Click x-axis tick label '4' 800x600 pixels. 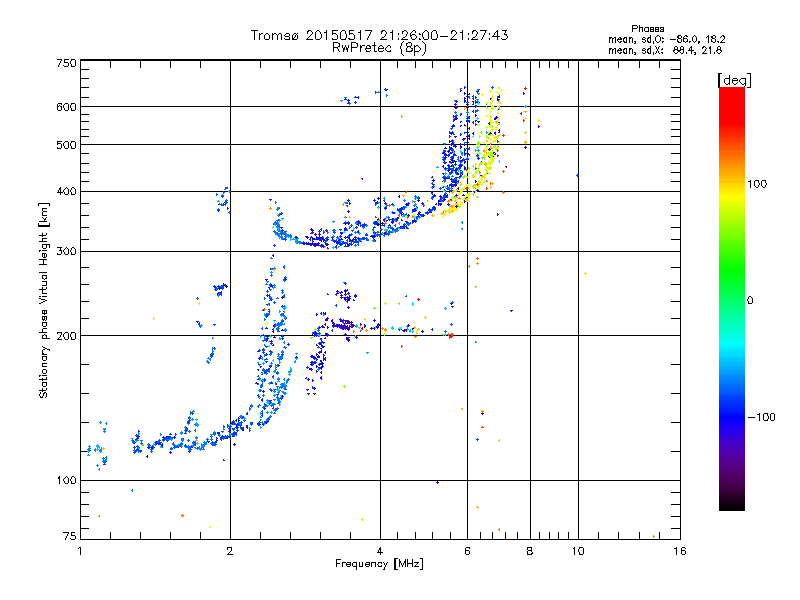[380, 551]
